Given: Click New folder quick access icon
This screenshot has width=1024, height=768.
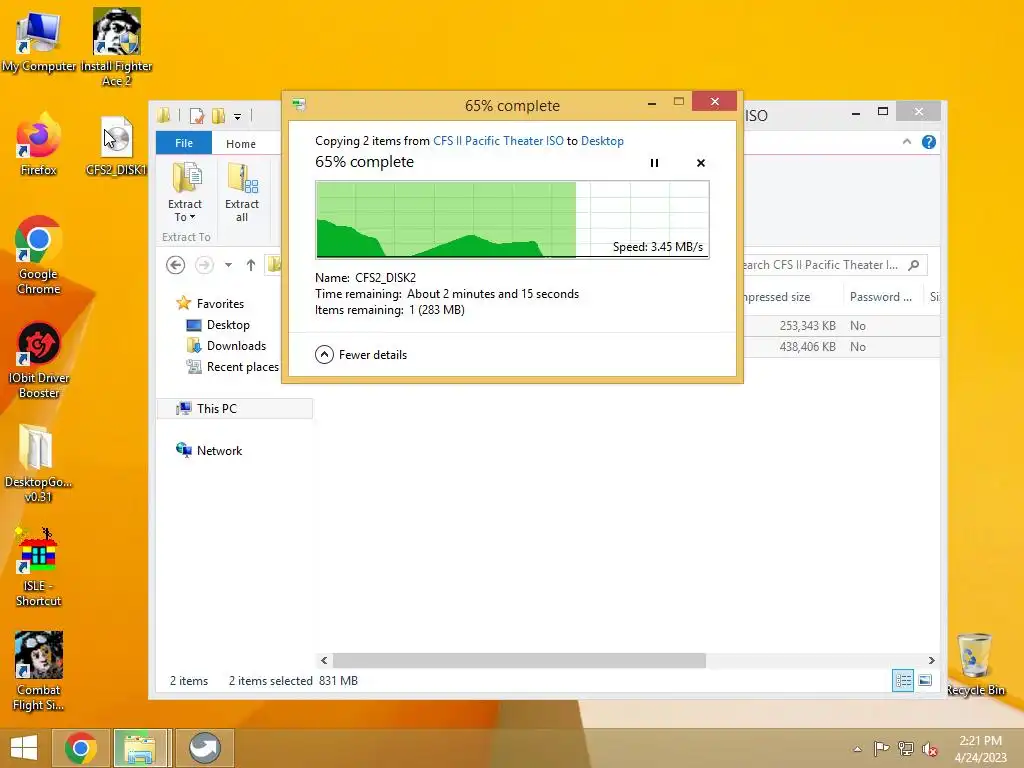Looking at the screenshot, I should 218,116.
